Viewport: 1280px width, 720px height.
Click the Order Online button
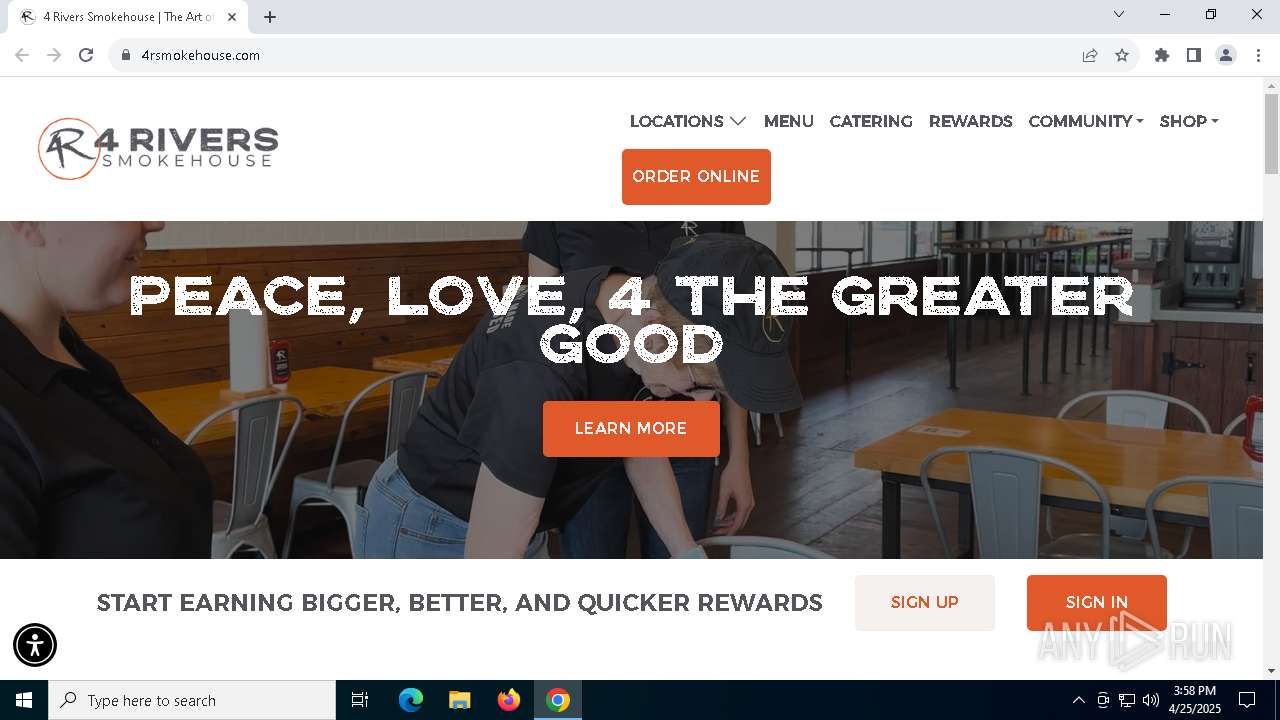pos(696,177)
